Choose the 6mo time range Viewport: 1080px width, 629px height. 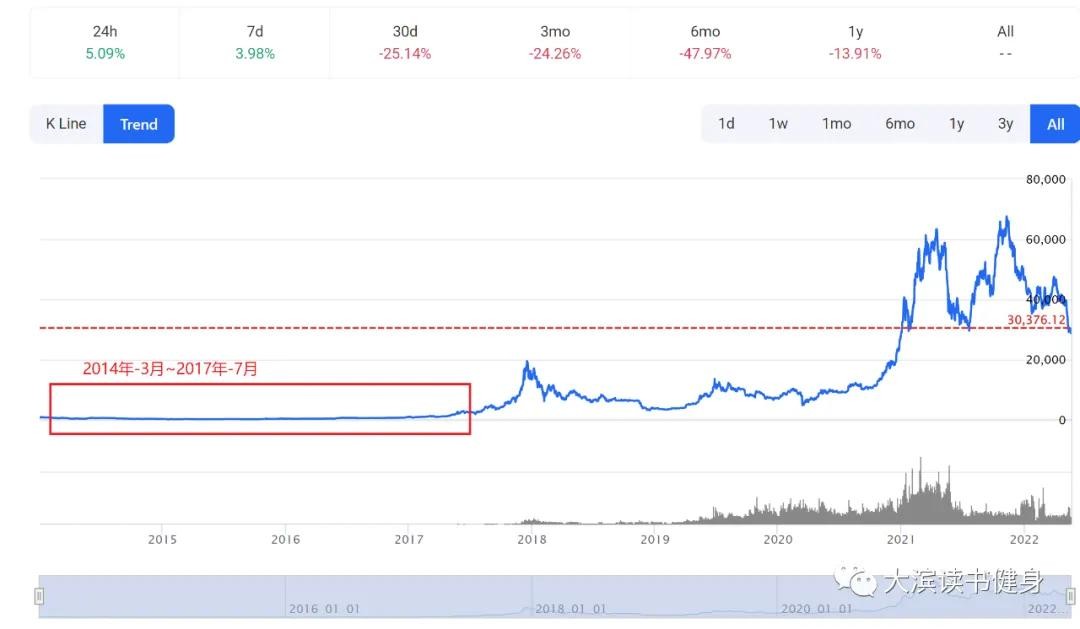click(x=899, y=124)
